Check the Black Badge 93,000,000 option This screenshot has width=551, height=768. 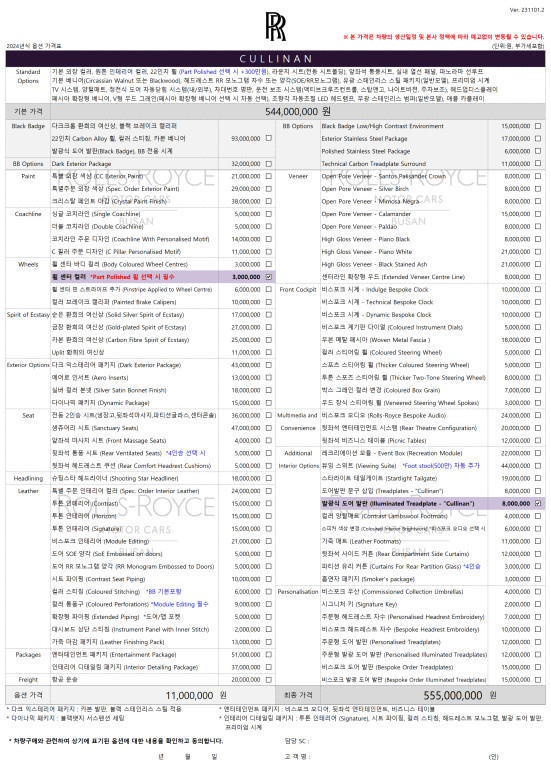click(x=268, y=138)
